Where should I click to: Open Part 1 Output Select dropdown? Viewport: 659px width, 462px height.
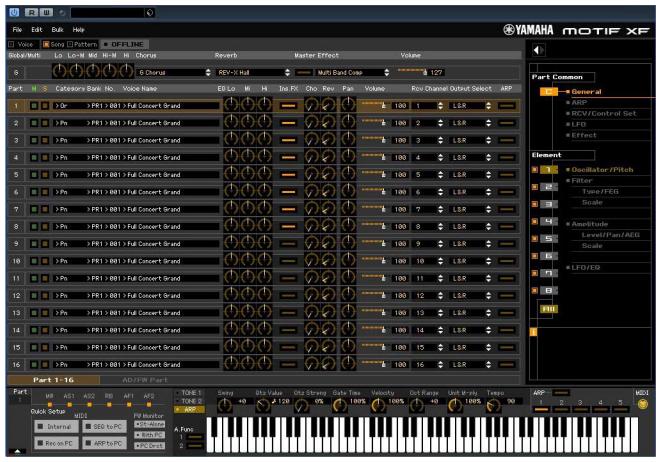click(470, 106)
